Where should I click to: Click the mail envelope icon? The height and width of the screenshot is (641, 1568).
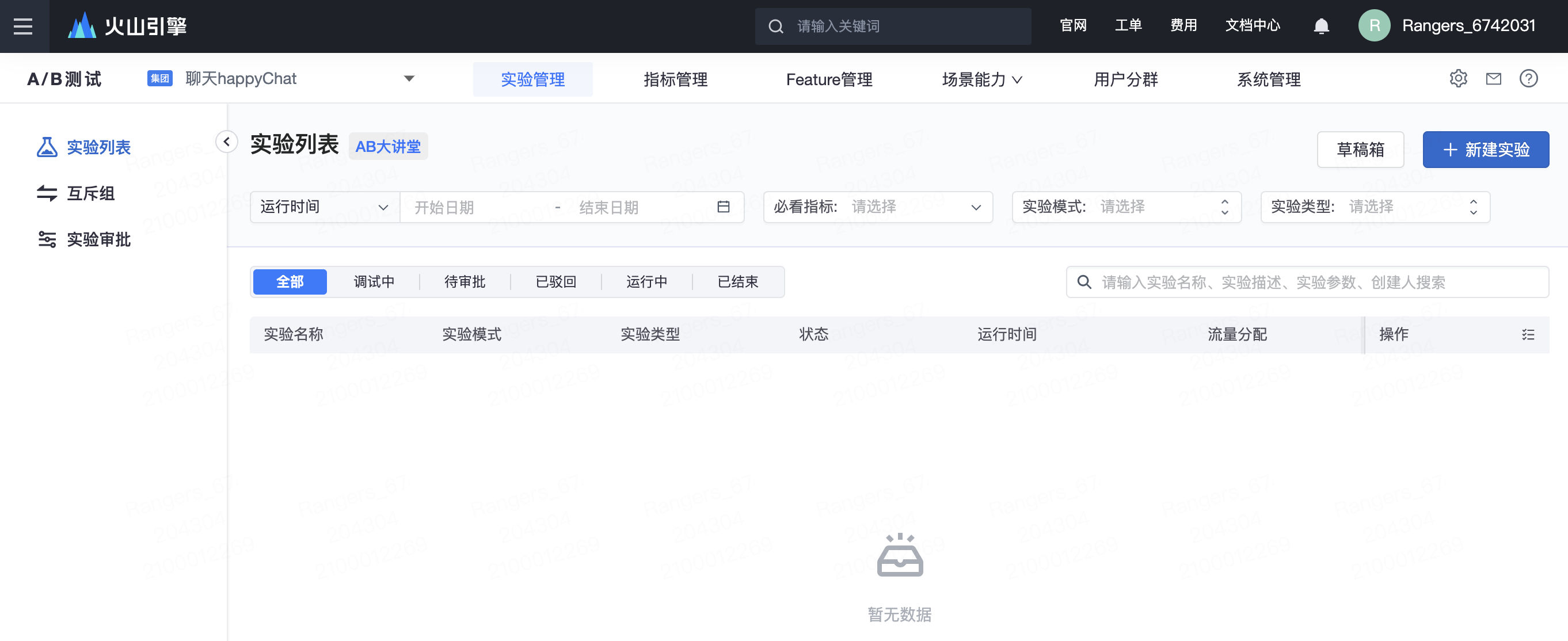click(x=1493, y=78)
